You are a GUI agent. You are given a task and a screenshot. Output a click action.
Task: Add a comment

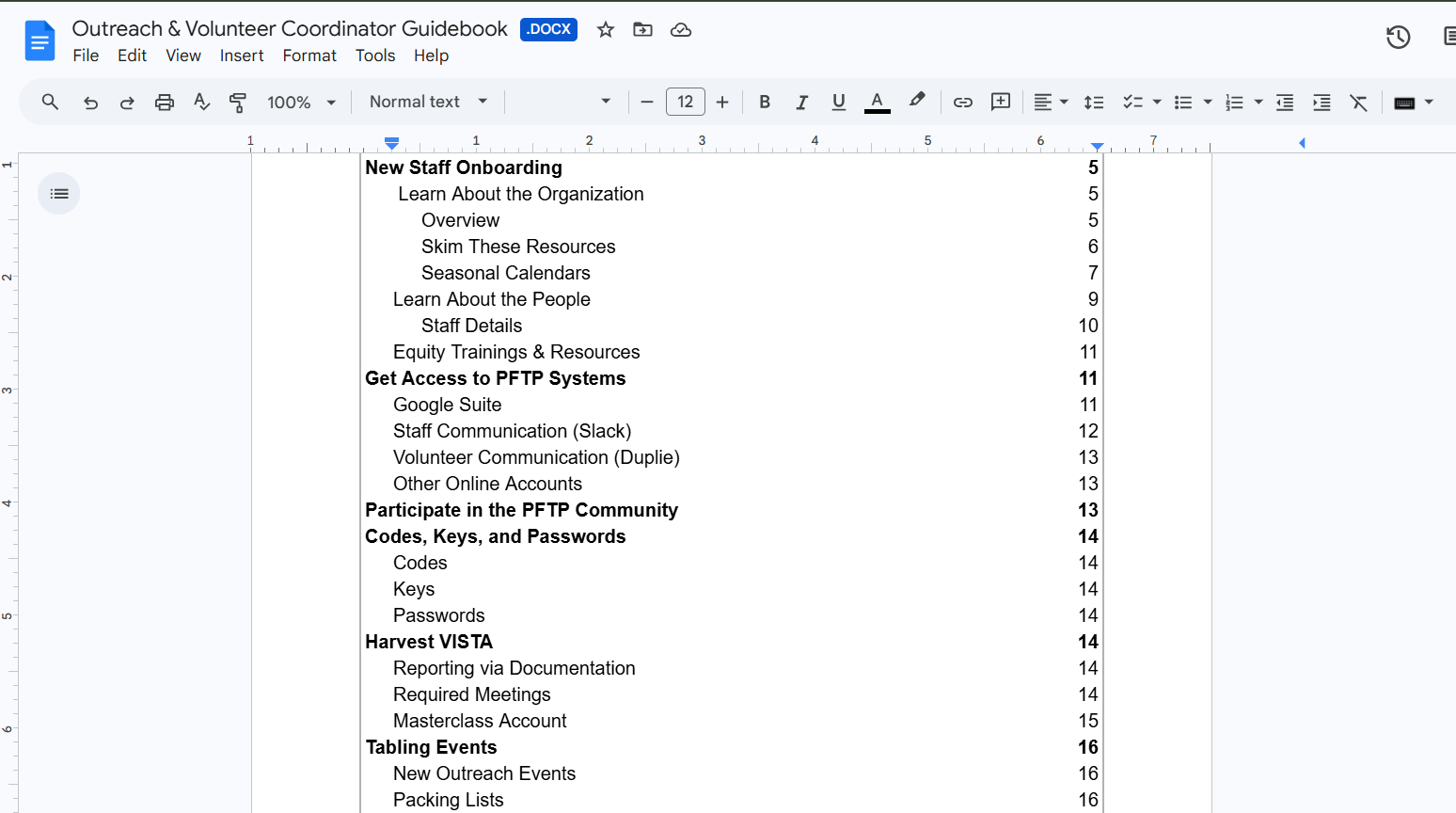click(x=1000, y=102)
